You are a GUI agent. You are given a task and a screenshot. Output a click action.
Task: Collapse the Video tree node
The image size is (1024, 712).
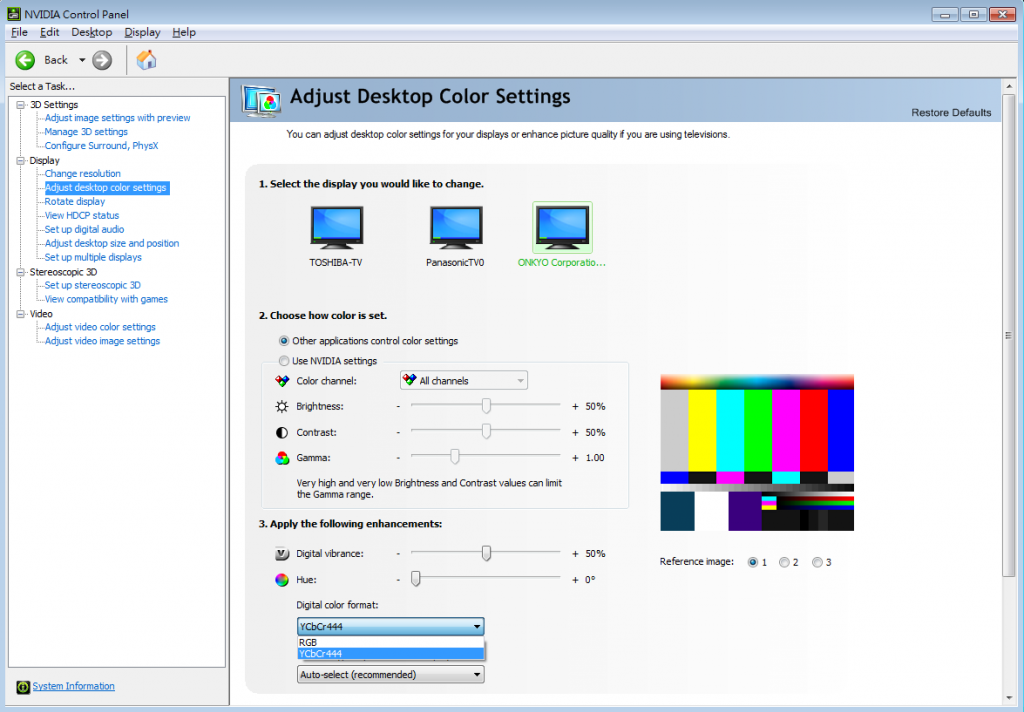(21, 314)
